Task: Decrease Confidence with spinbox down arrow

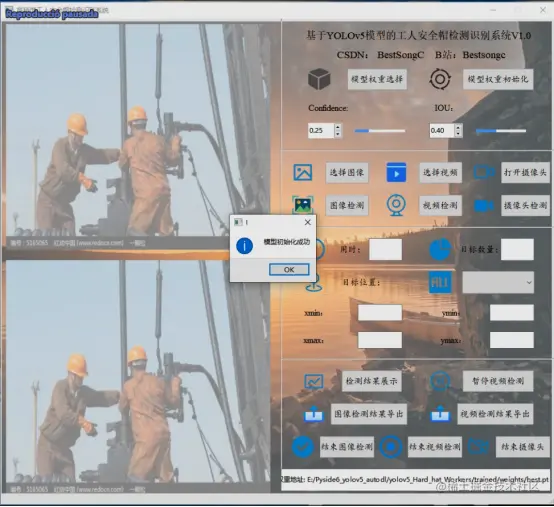Action: coord(338,134)
